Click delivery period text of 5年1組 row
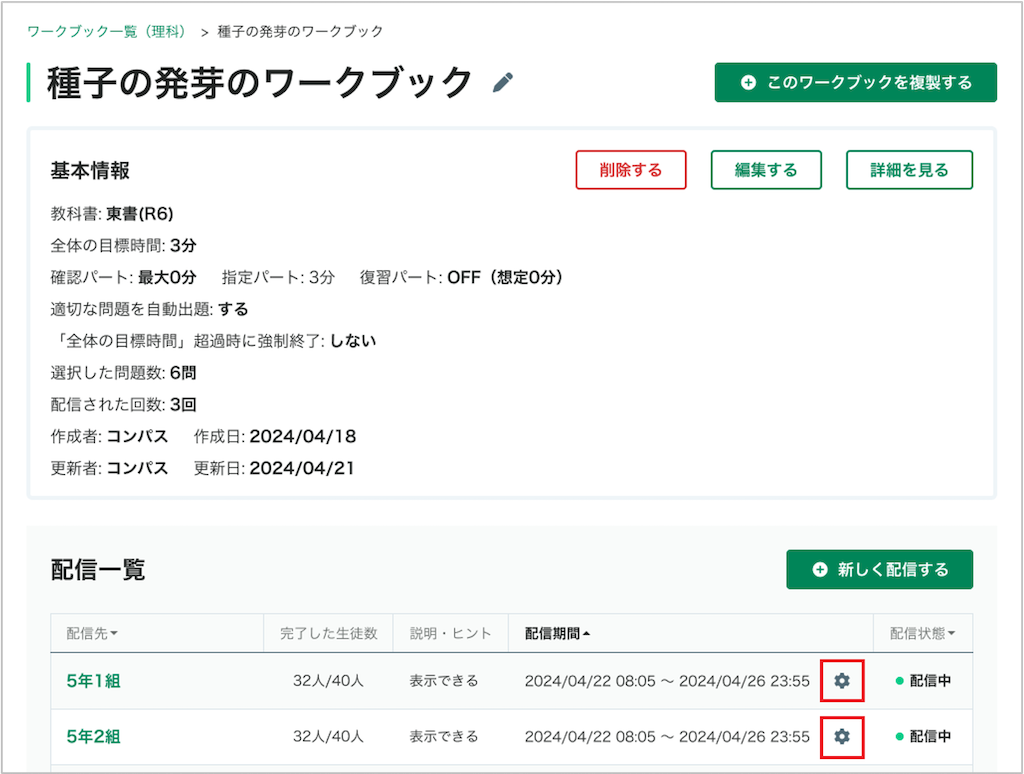Viewport: 1024px width, 774px height. pyautogui.click(x=667, y=681)
